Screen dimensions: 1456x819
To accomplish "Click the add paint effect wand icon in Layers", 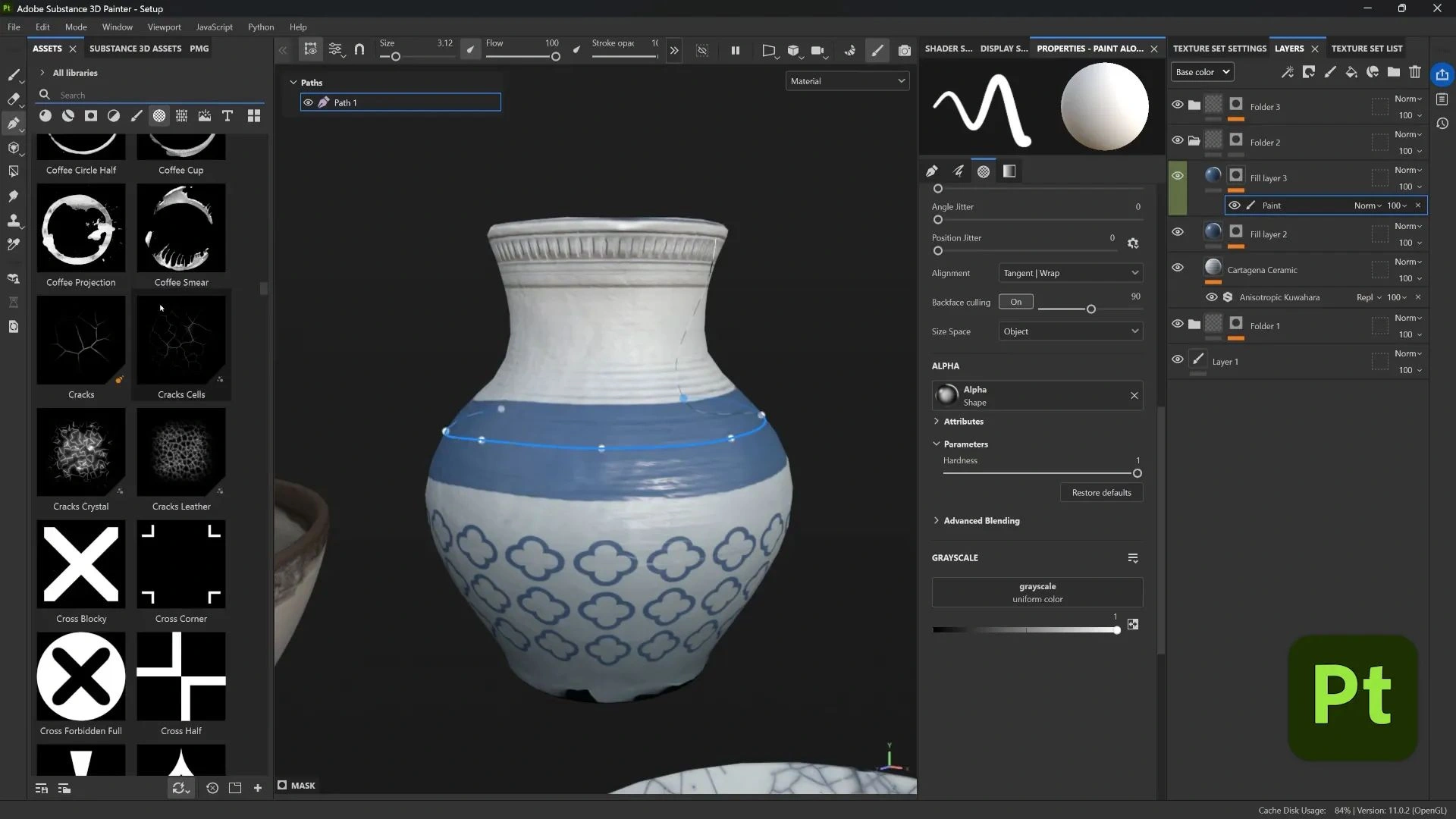I will click(1287, 72).
